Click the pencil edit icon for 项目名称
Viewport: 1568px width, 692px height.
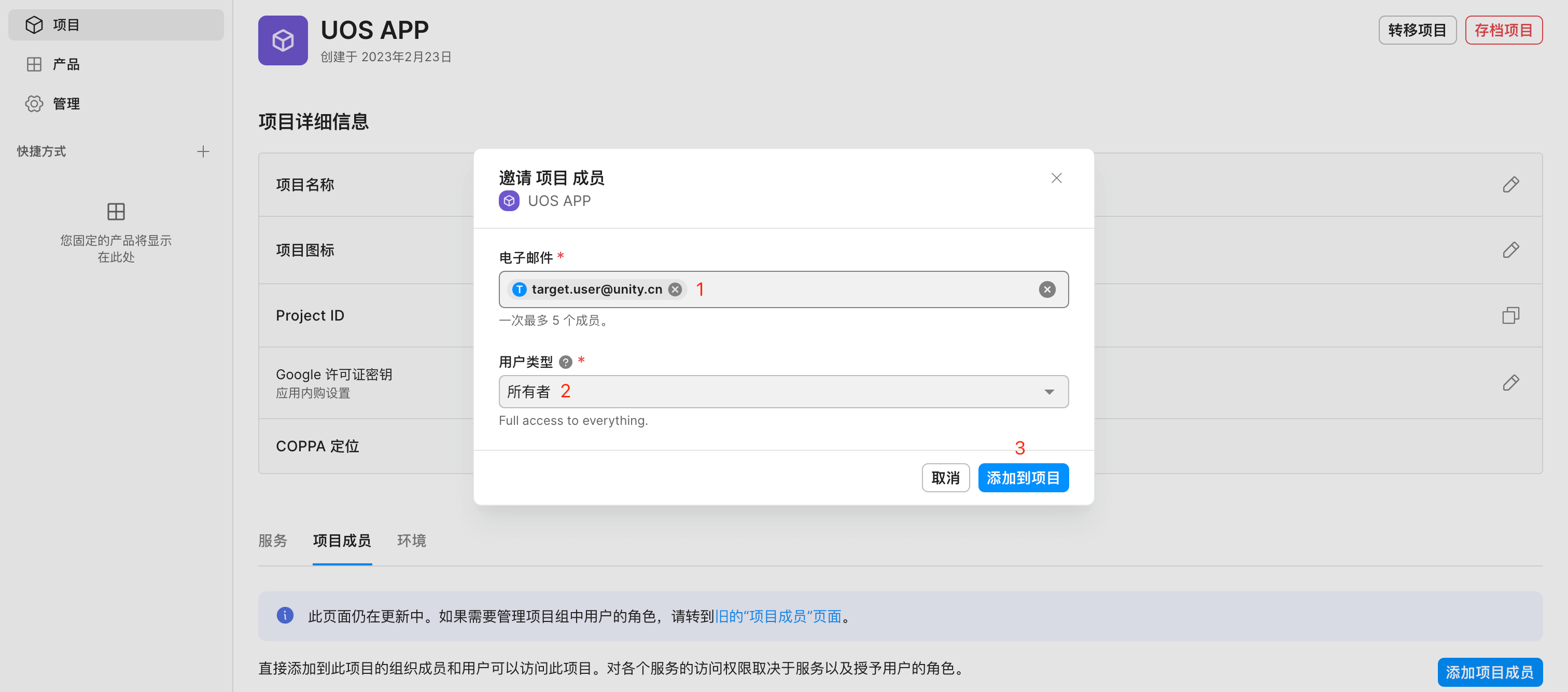1510,185
